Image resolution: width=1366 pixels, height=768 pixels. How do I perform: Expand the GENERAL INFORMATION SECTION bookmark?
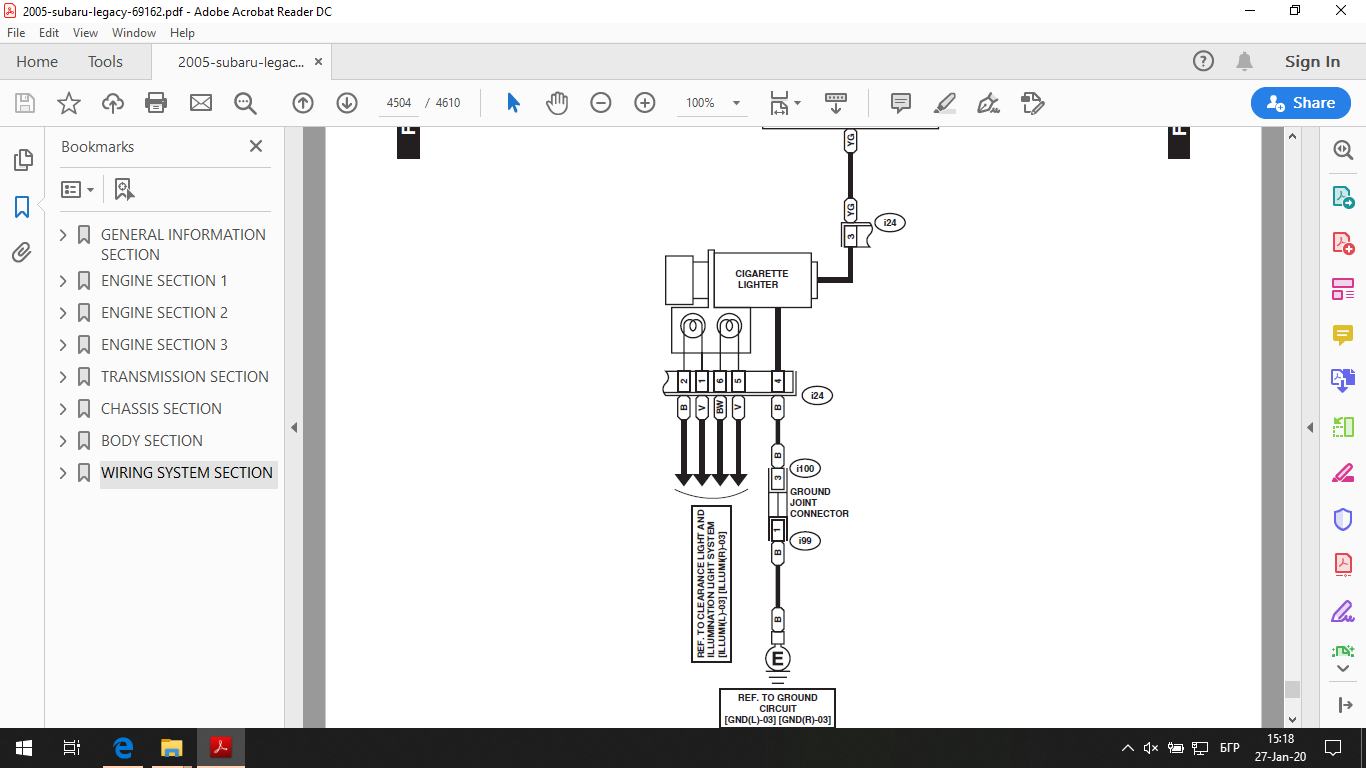pos(64,235)
